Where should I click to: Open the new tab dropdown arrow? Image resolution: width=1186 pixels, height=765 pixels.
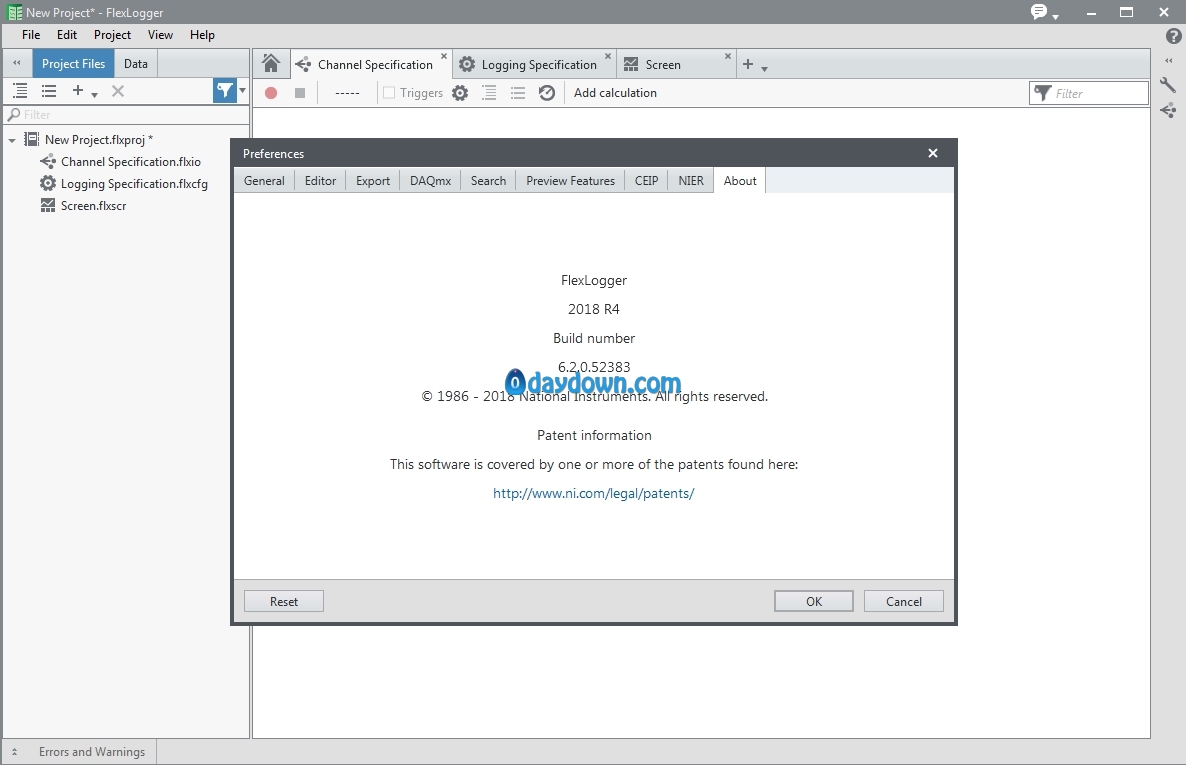[765, 69]
